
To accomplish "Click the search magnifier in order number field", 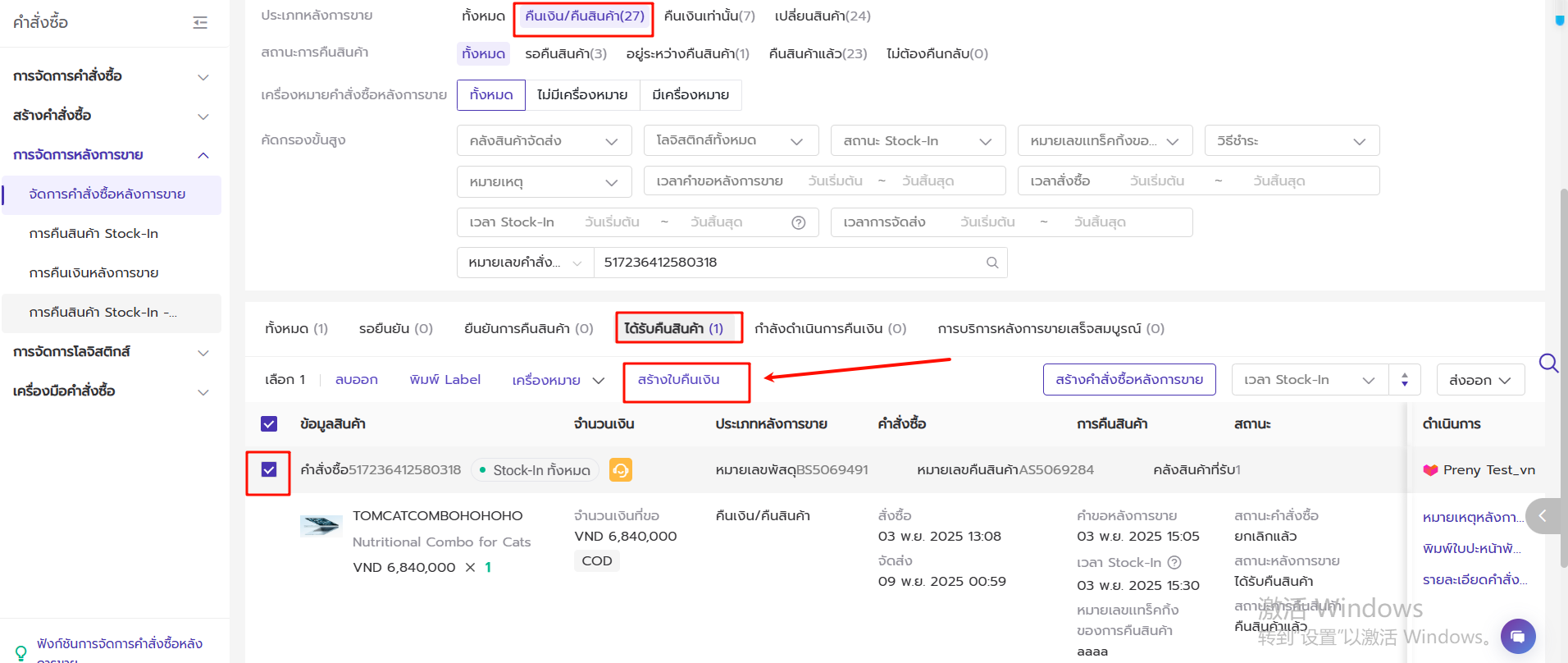I will pyautogui.click(x=991, y=263).
